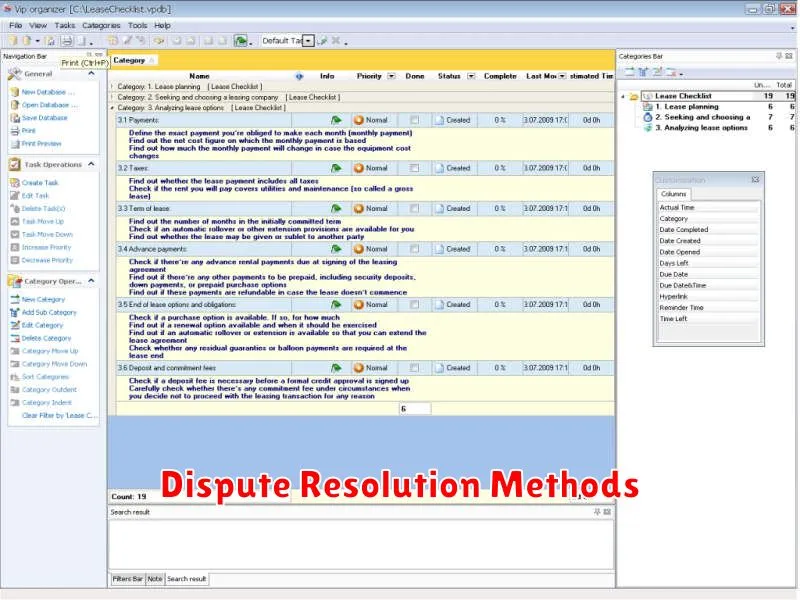
Task: Open the Last Modified column filter dropdown
Action: pos(562,76)
